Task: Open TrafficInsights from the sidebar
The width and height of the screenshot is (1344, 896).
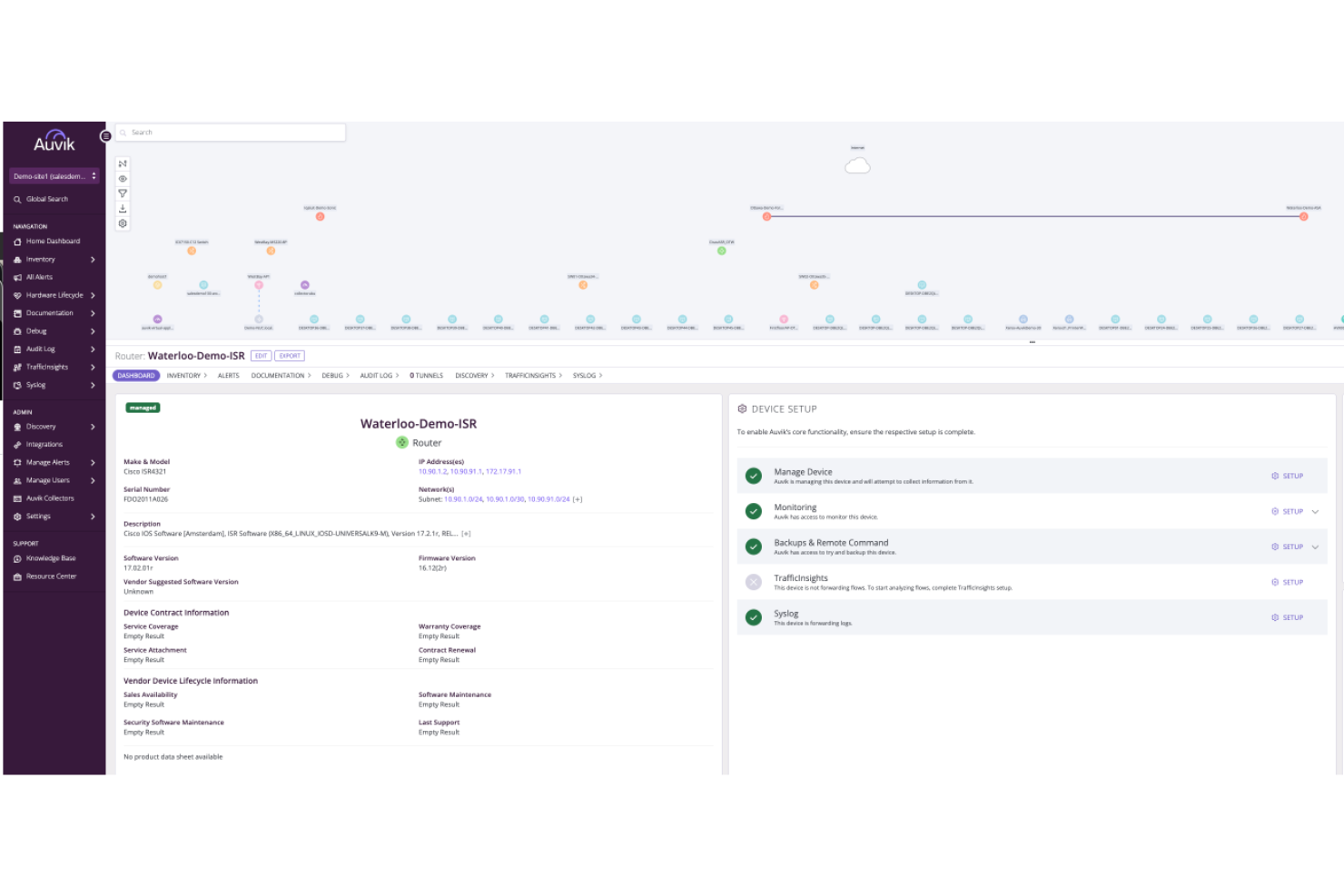Action: pyautogui.click(x=47, y=367)
